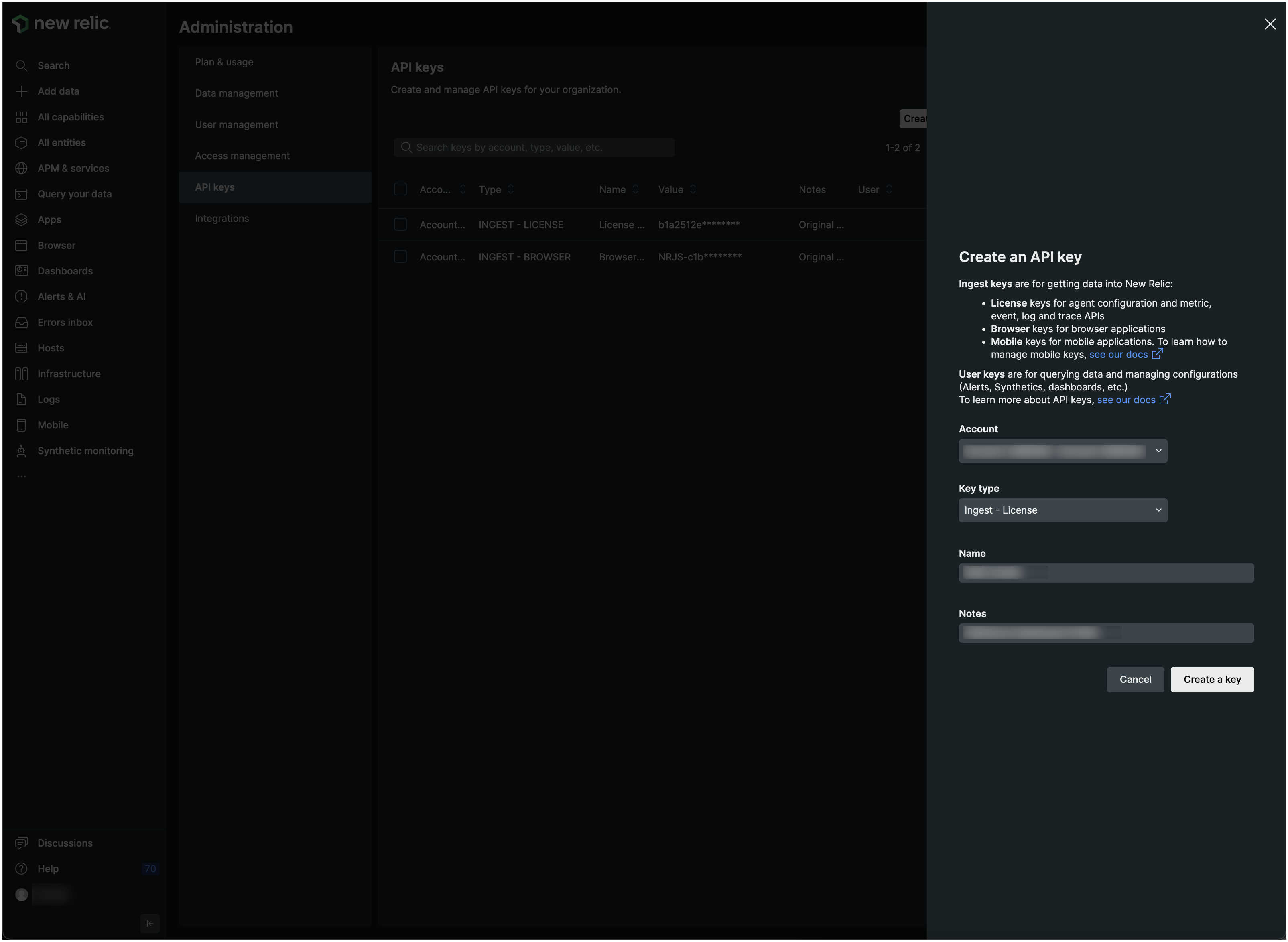
Task: Click the Hosts sidebar icon
Action: pyautogui.click(x=22, y=348)
